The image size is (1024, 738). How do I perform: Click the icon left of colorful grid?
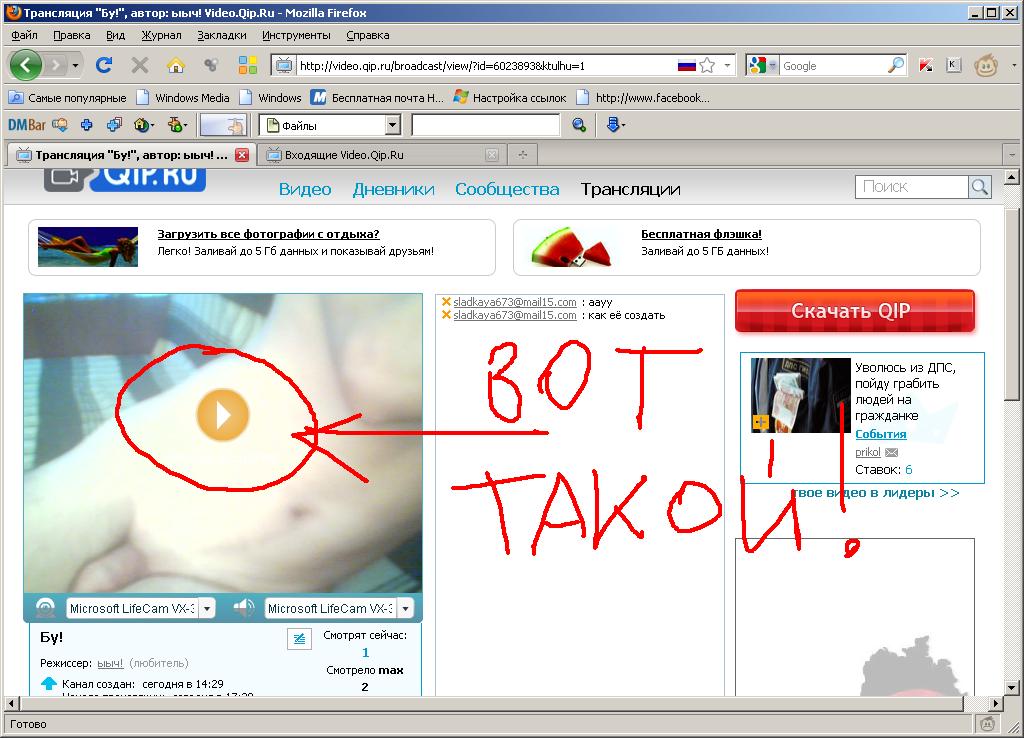[x=211, y=65]
